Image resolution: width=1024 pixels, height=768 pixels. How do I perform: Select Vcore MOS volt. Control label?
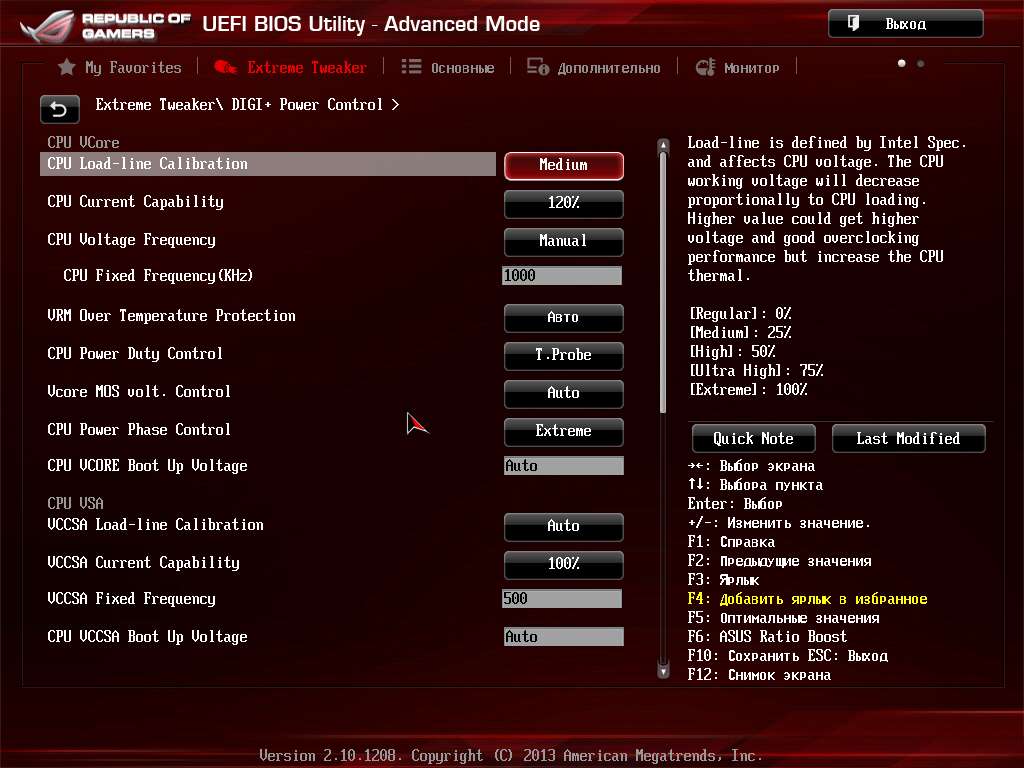[x=139, y=392]
